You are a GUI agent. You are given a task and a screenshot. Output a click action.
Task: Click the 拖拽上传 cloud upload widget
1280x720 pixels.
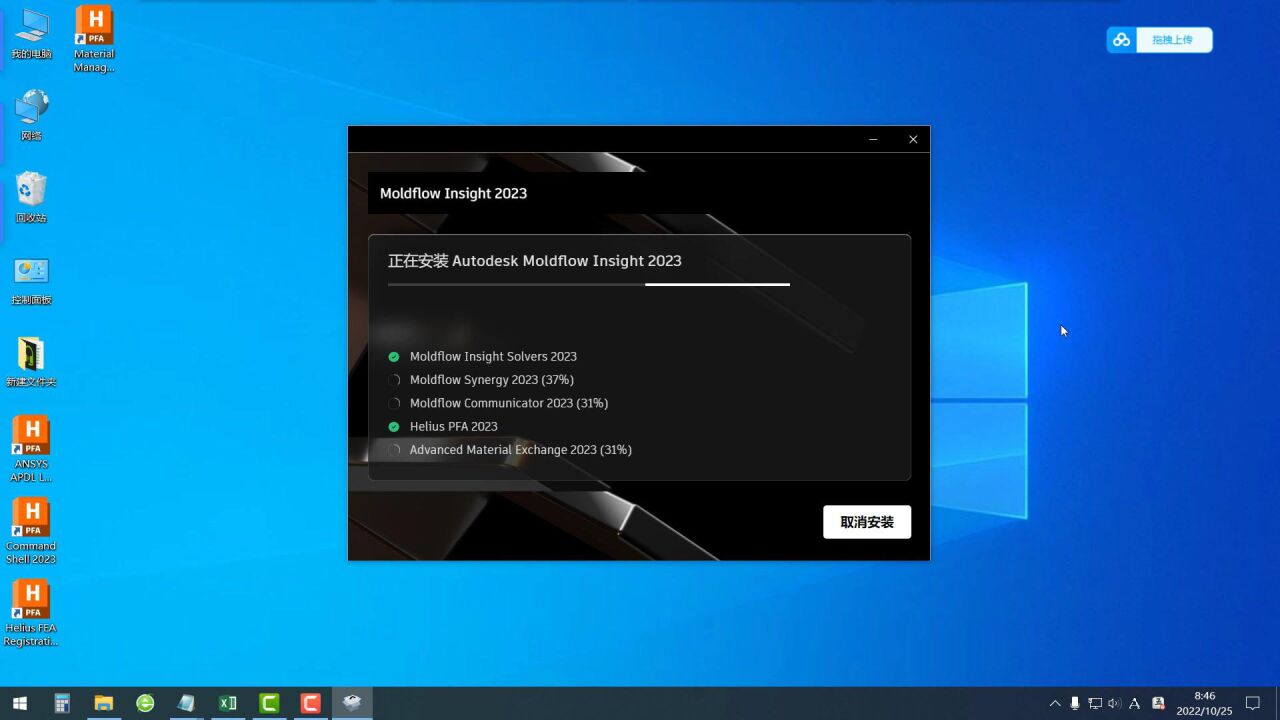click(x=1159, y=40)
